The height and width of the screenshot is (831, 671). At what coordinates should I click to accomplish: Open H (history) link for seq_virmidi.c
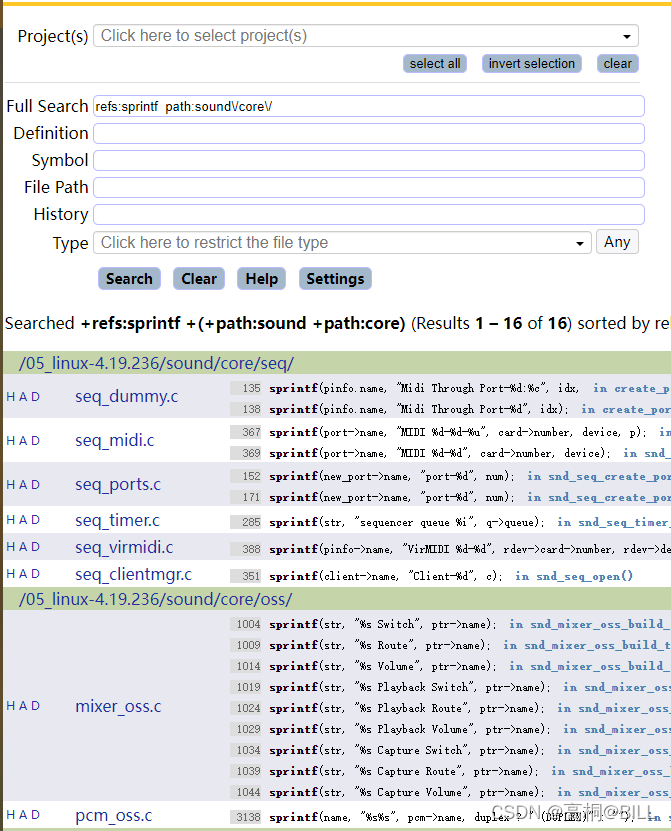(x=11, y=547)
